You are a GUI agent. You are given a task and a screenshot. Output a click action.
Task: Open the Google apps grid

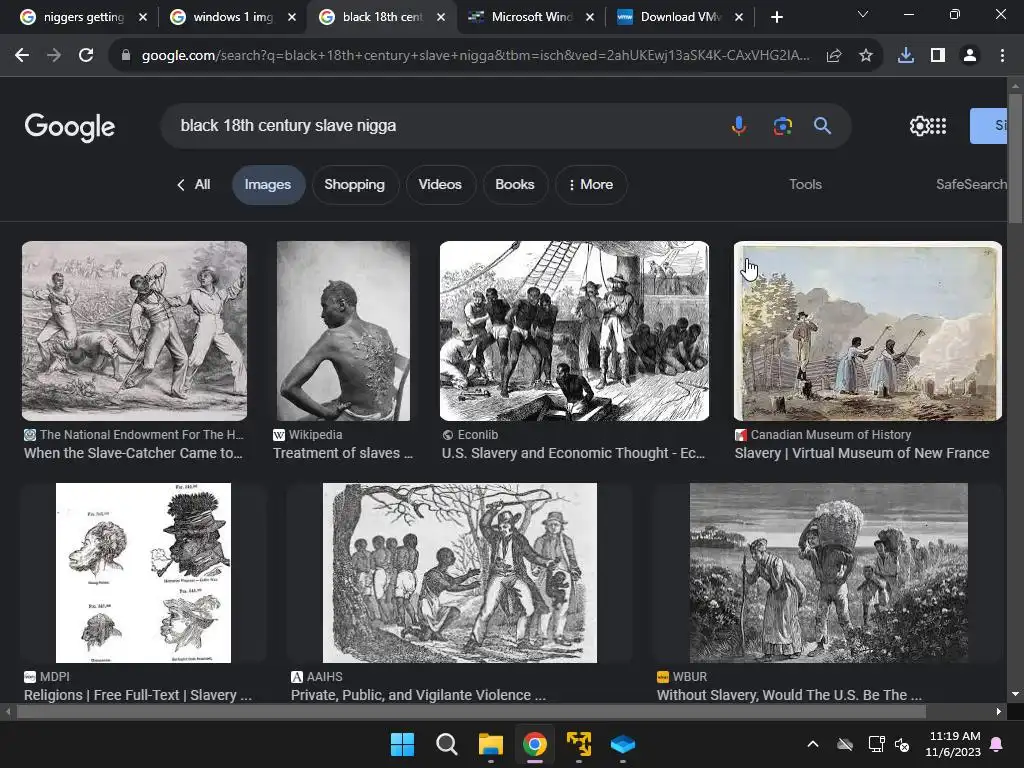pyautogui.click(x=938, y=126)
